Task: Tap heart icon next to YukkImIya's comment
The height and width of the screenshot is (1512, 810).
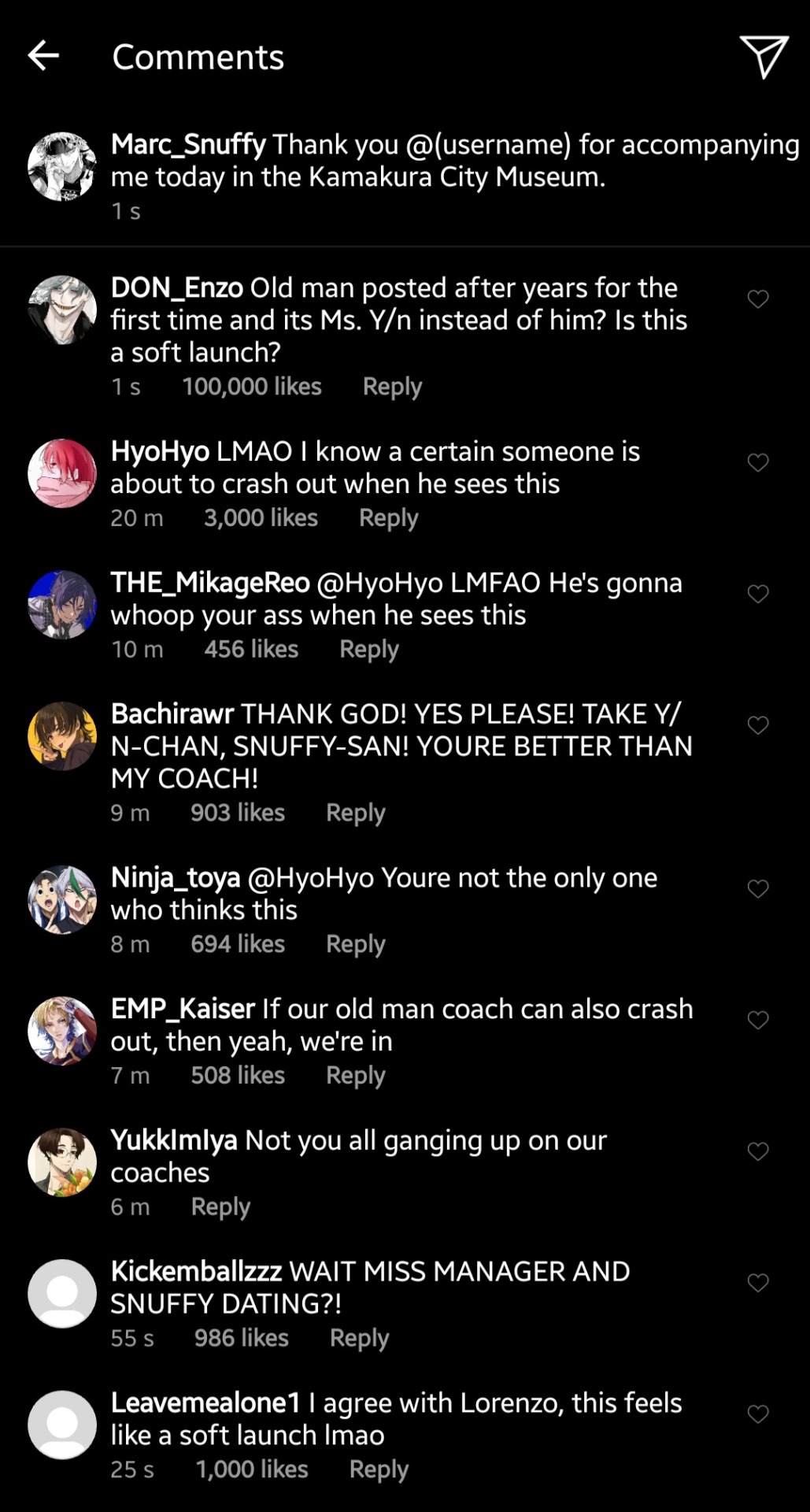Action: [x=757, y=1152]
